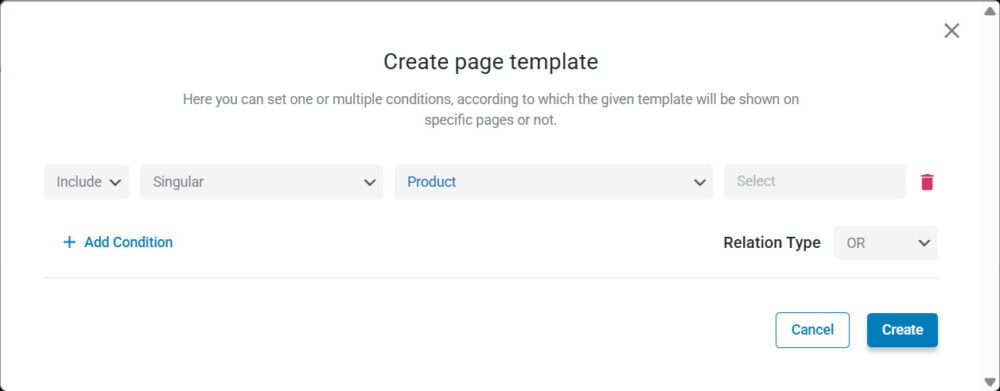Open the Include dropdown
The image size is (1000, 391).
(x=87, y=182)
